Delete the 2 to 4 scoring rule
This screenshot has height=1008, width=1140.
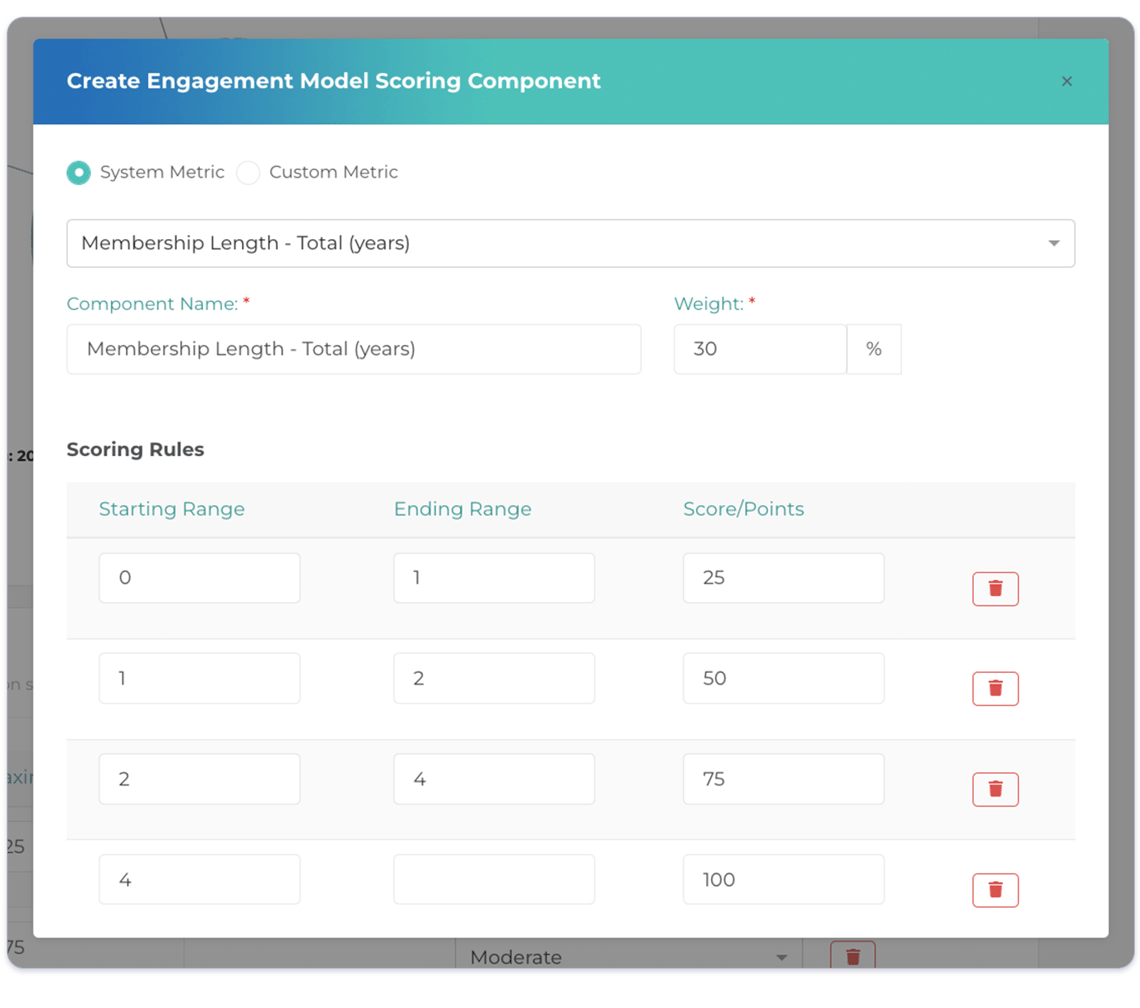click(995, 789)
